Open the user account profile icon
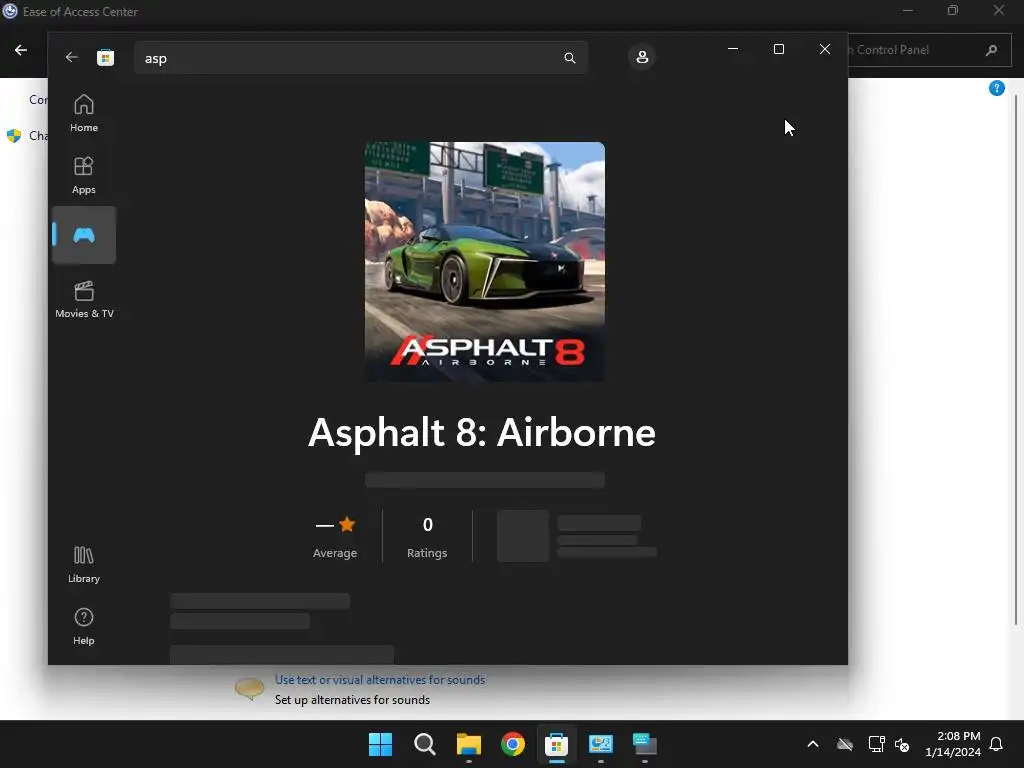1024x768 pixels. [642, 57]
